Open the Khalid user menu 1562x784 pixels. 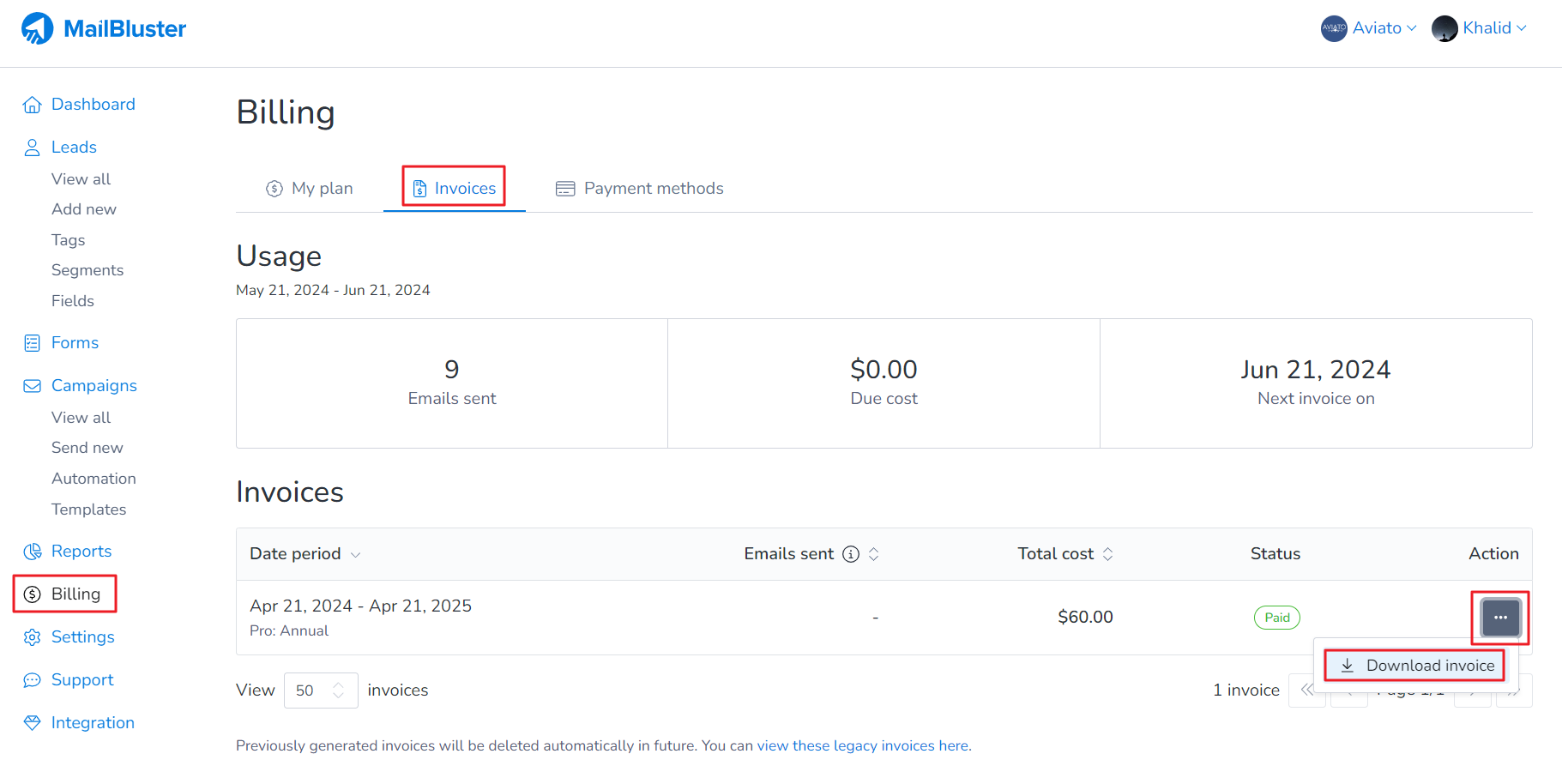[x=1480, y=28]
